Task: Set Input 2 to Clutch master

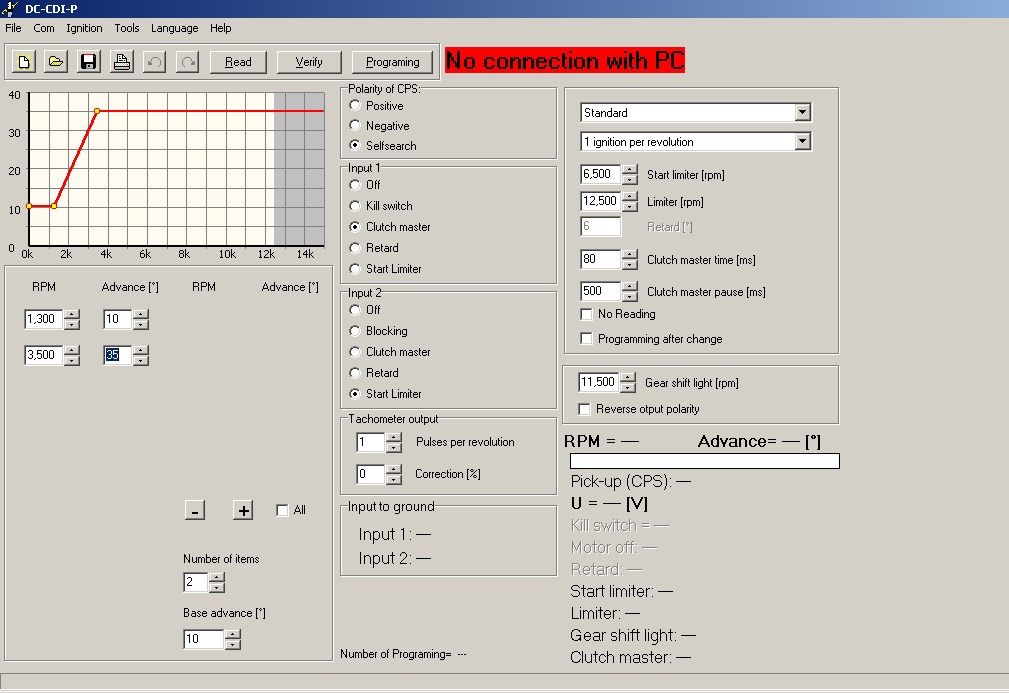Action: pyautogui.click(x=355, y=352)
